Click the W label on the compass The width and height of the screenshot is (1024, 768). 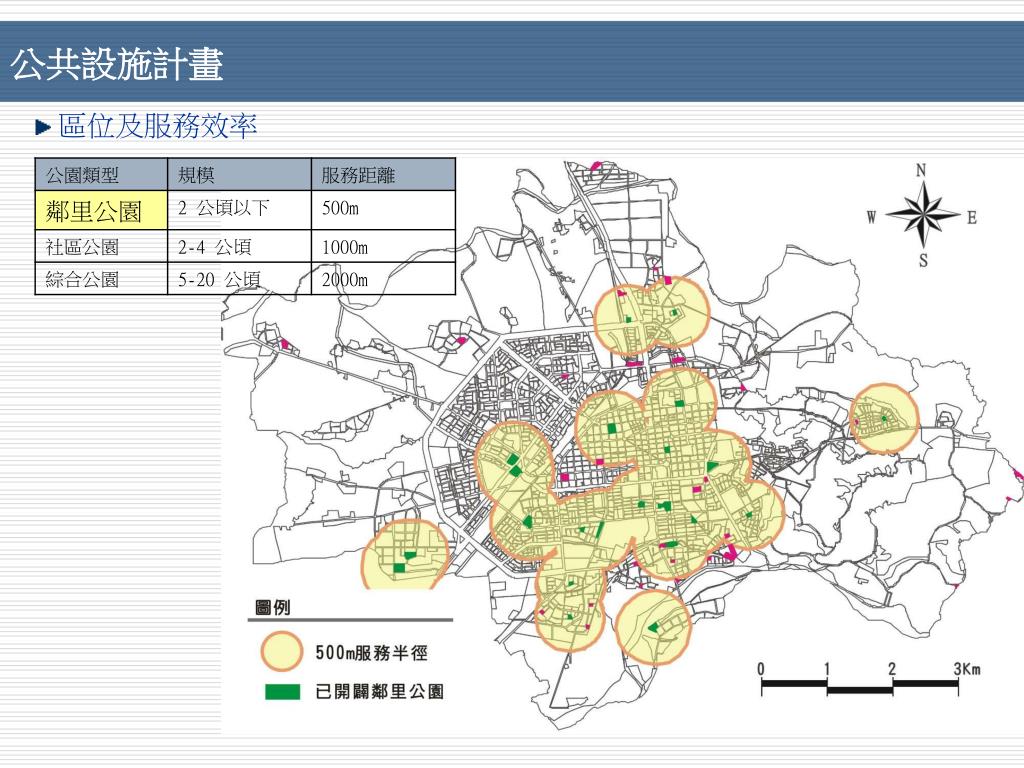(x=871, y=217)
